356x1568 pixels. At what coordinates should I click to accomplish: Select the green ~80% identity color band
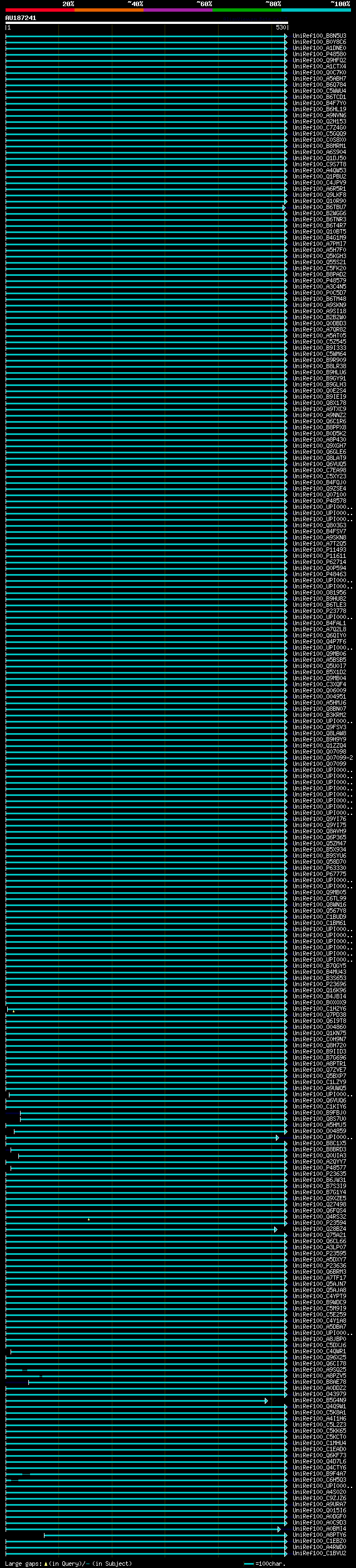pos(247,10)
